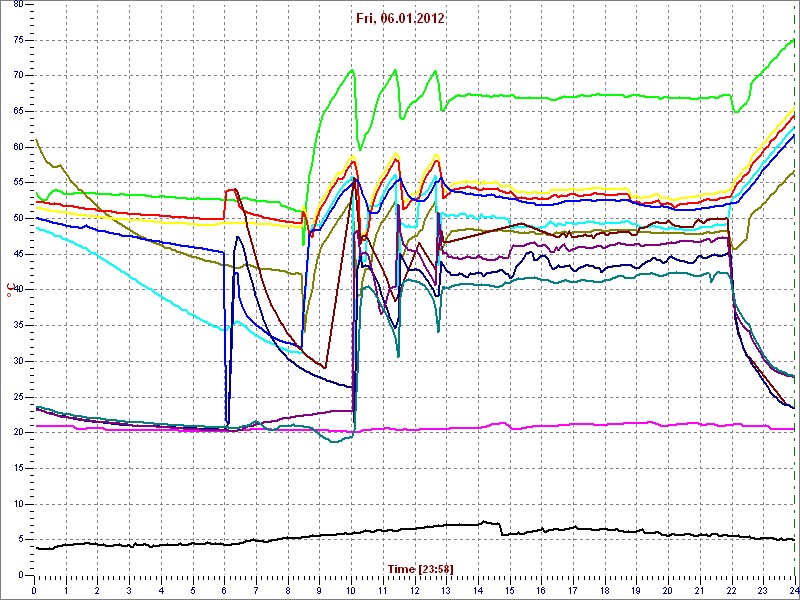Click temperature axis value 30
This screenshot has height=600, width=800.
point(18,361)
